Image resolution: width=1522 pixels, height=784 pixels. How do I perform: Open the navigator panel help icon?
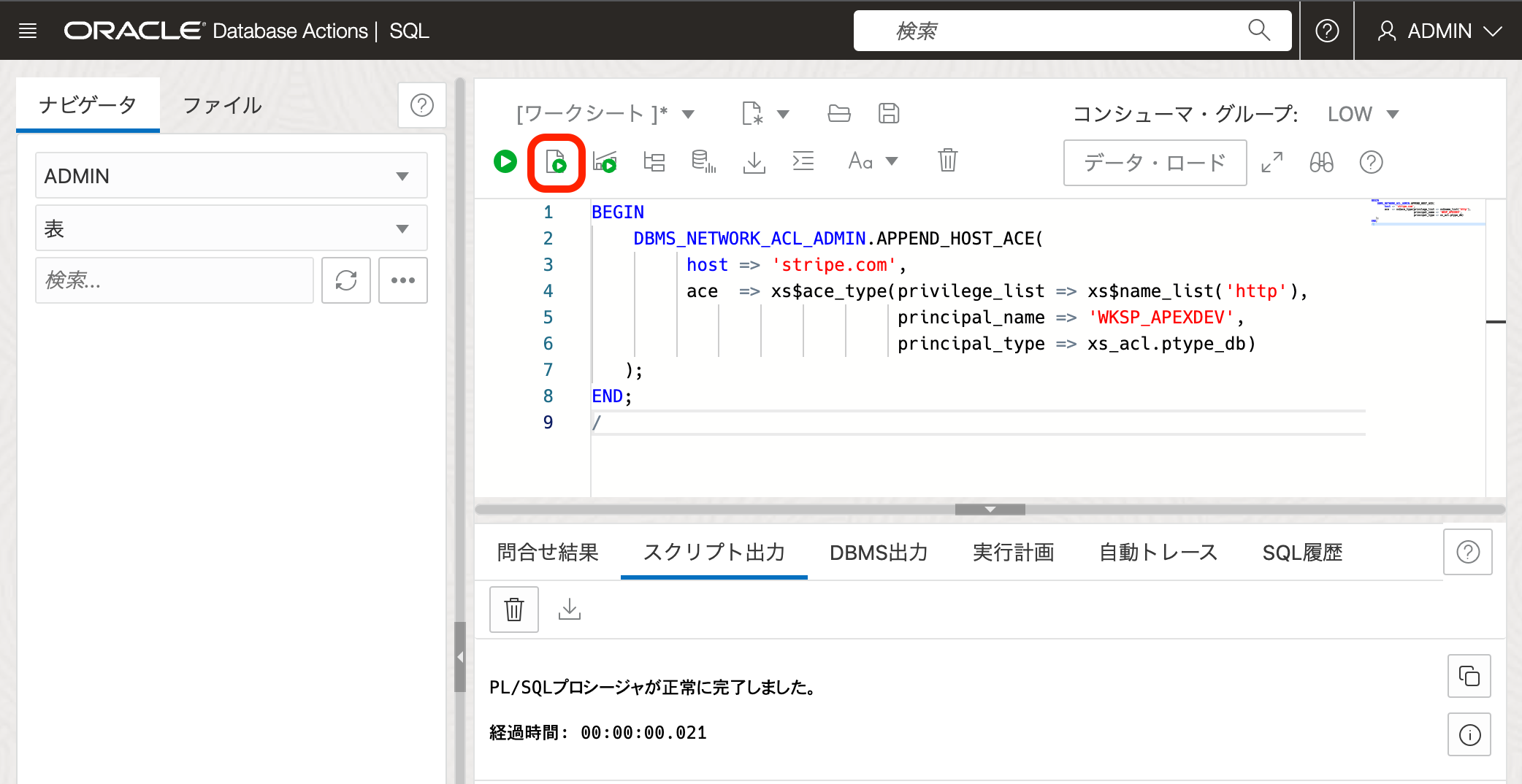coord(422,105)
